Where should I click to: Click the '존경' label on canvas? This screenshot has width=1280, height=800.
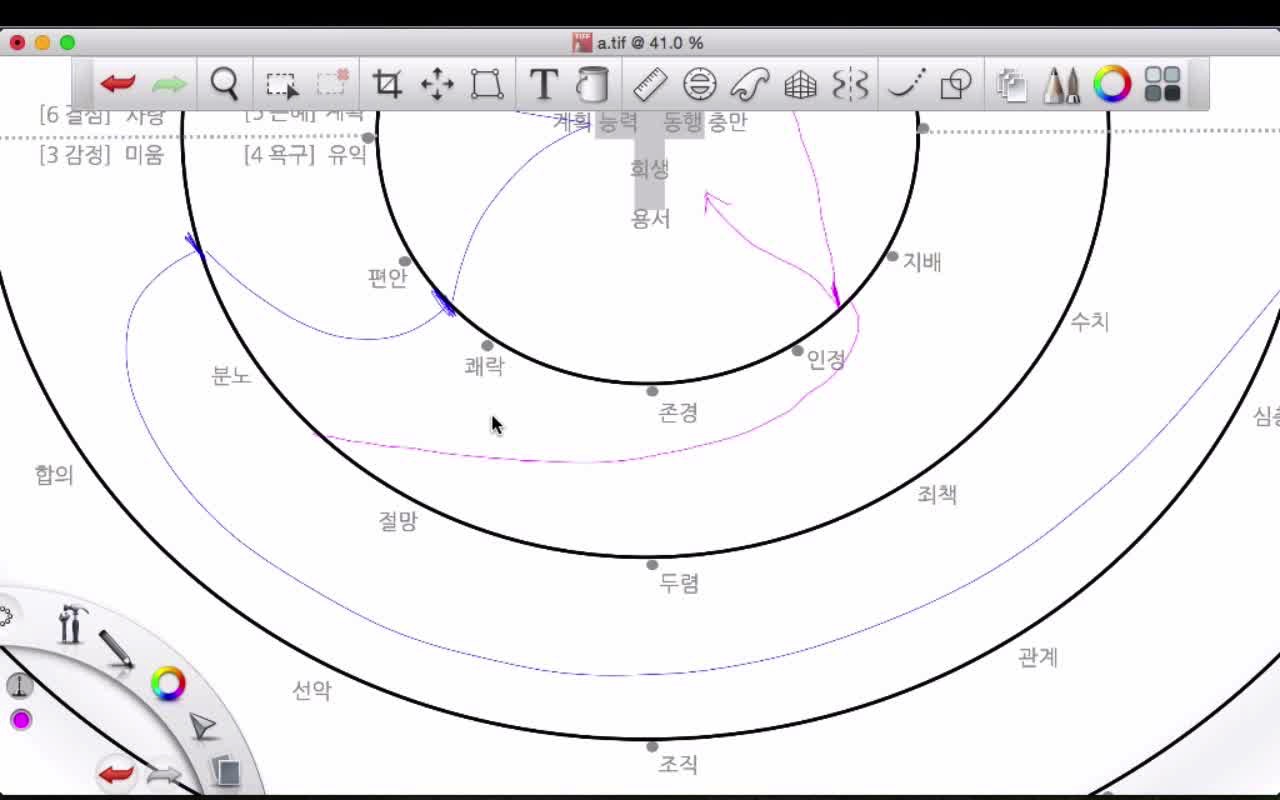tap(678, 412)
